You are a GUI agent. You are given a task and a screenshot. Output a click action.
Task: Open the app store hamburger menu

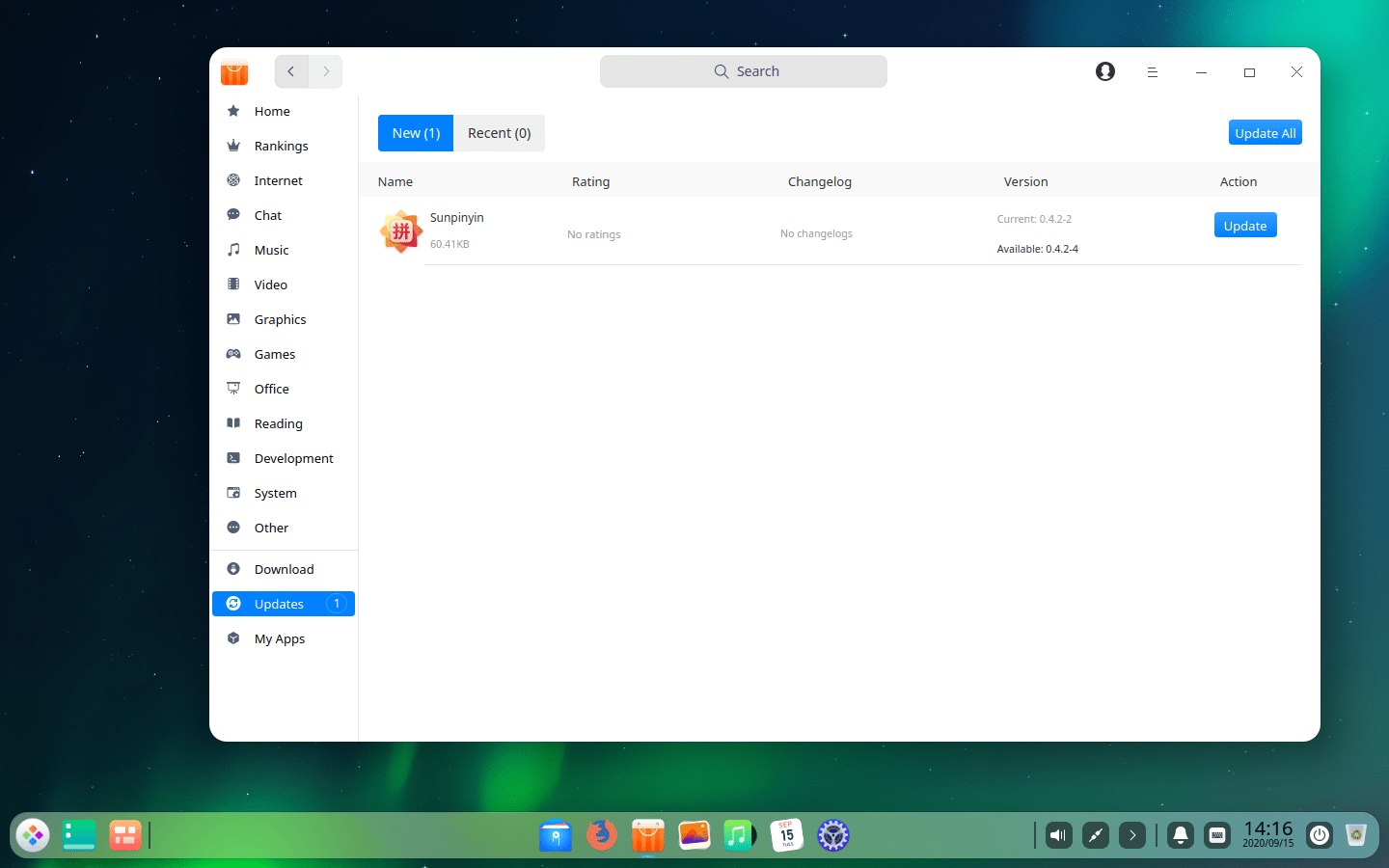click(x=1153, y=71)
